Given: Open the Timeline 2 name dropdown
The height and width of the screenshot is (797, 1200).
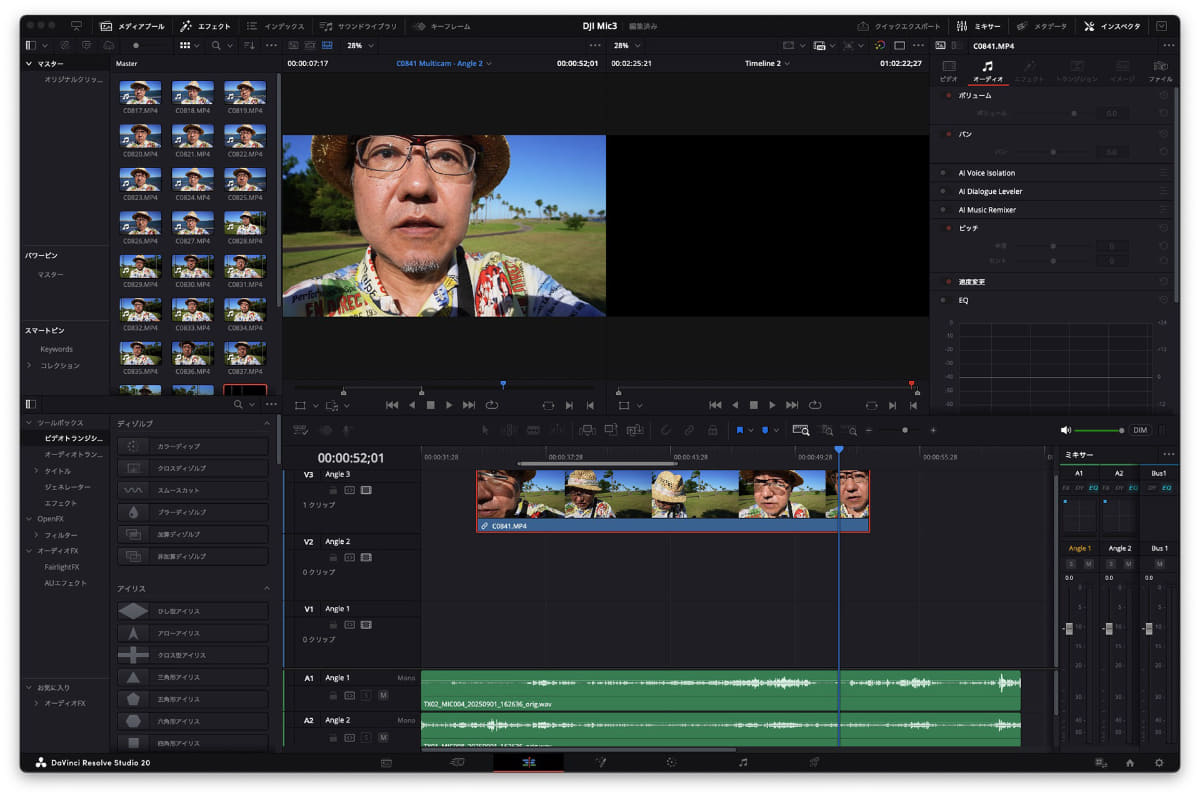Looking at the screenshot, I should [767, 63].
